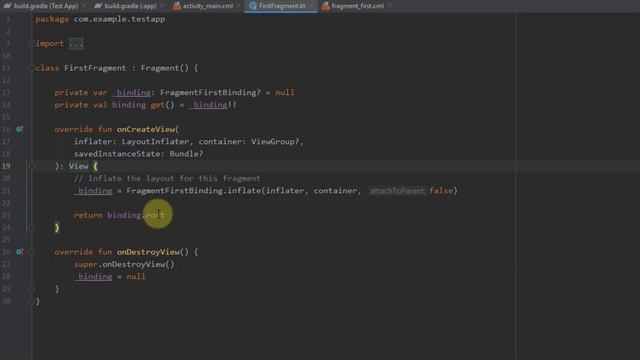Click Fragment() in the class declaration

click(164, 68)
